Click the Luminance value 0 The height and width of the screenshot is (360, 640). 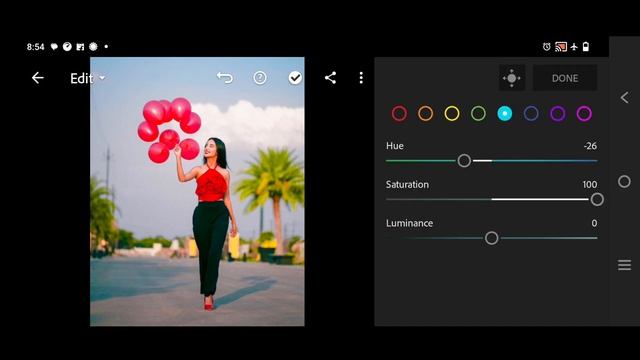tap(594, 223)
